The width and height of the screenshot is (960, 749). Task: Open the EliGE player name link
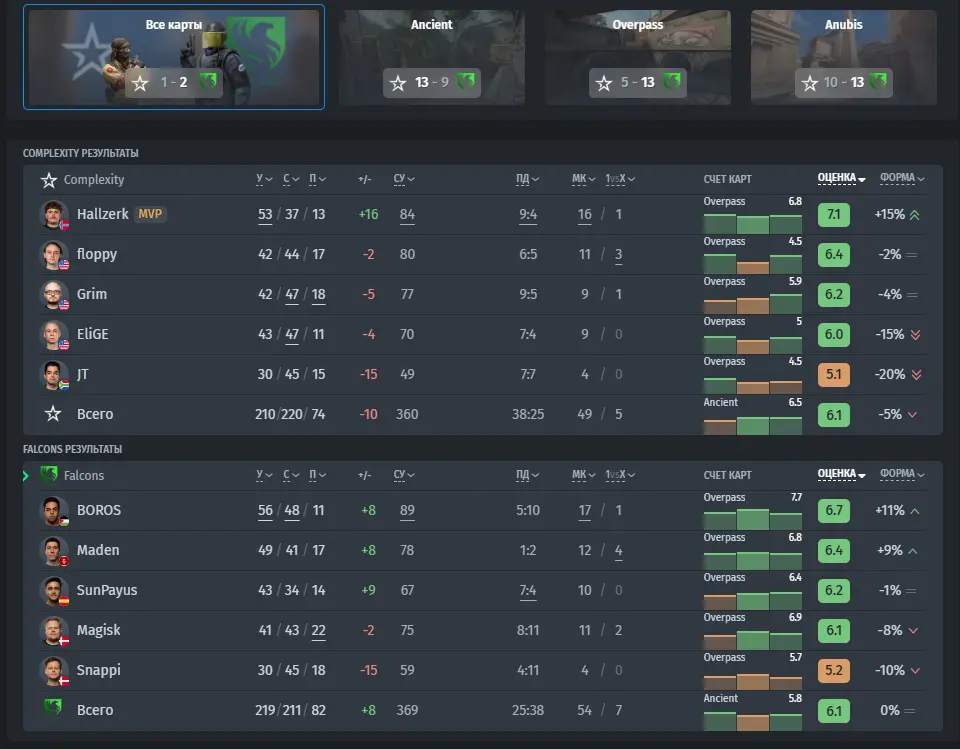click(92, 334)
